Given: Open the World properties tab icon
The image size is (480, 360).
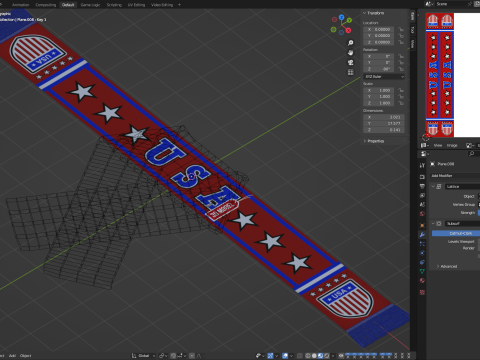Looking at the screenshot, I should click(422, 213).
